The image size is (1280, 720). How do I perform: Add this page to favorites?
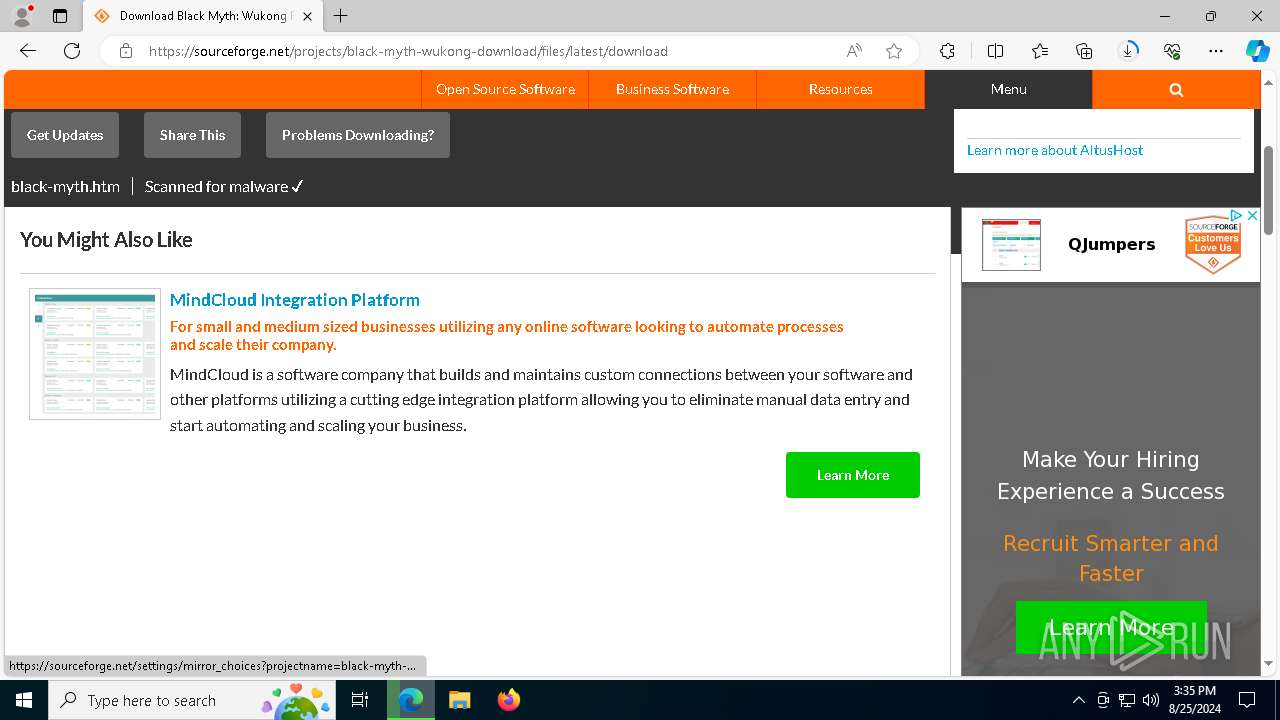(x=894, y=51)
